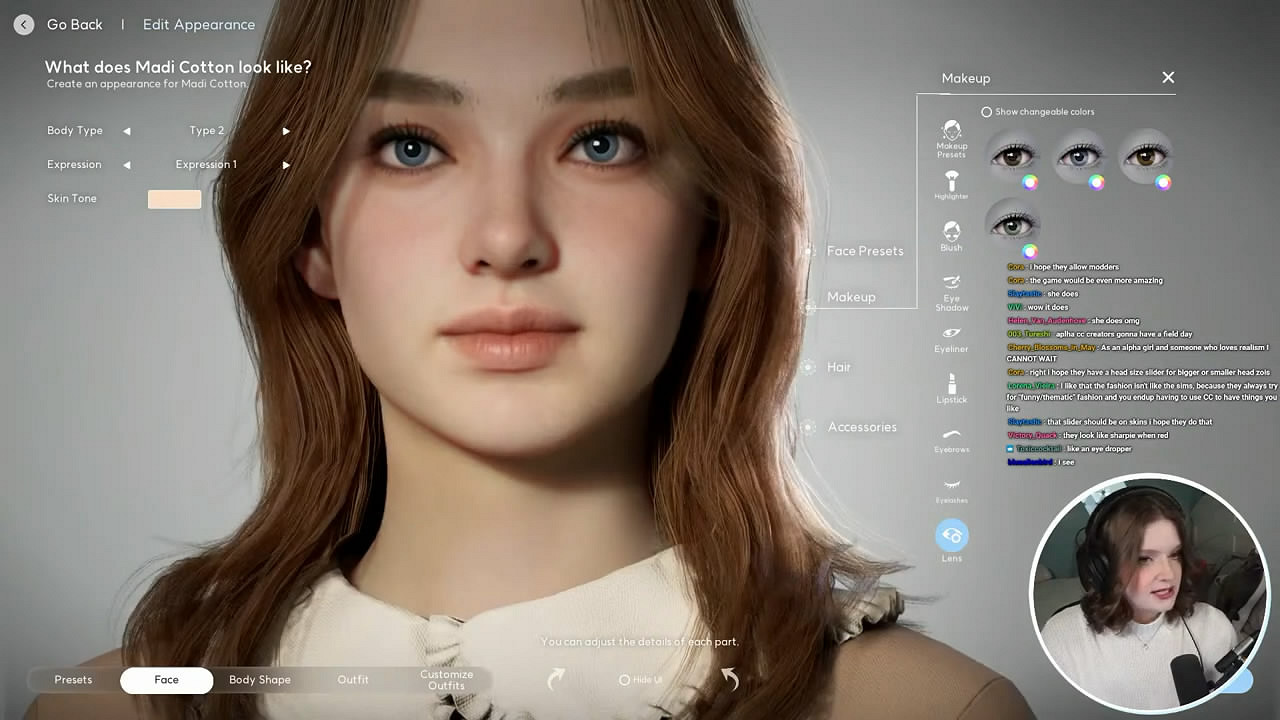Viewport: 1280px width, 720px height.
Task: Choose the first lens eye thumbnail
Action: [x=1012, y=156]
